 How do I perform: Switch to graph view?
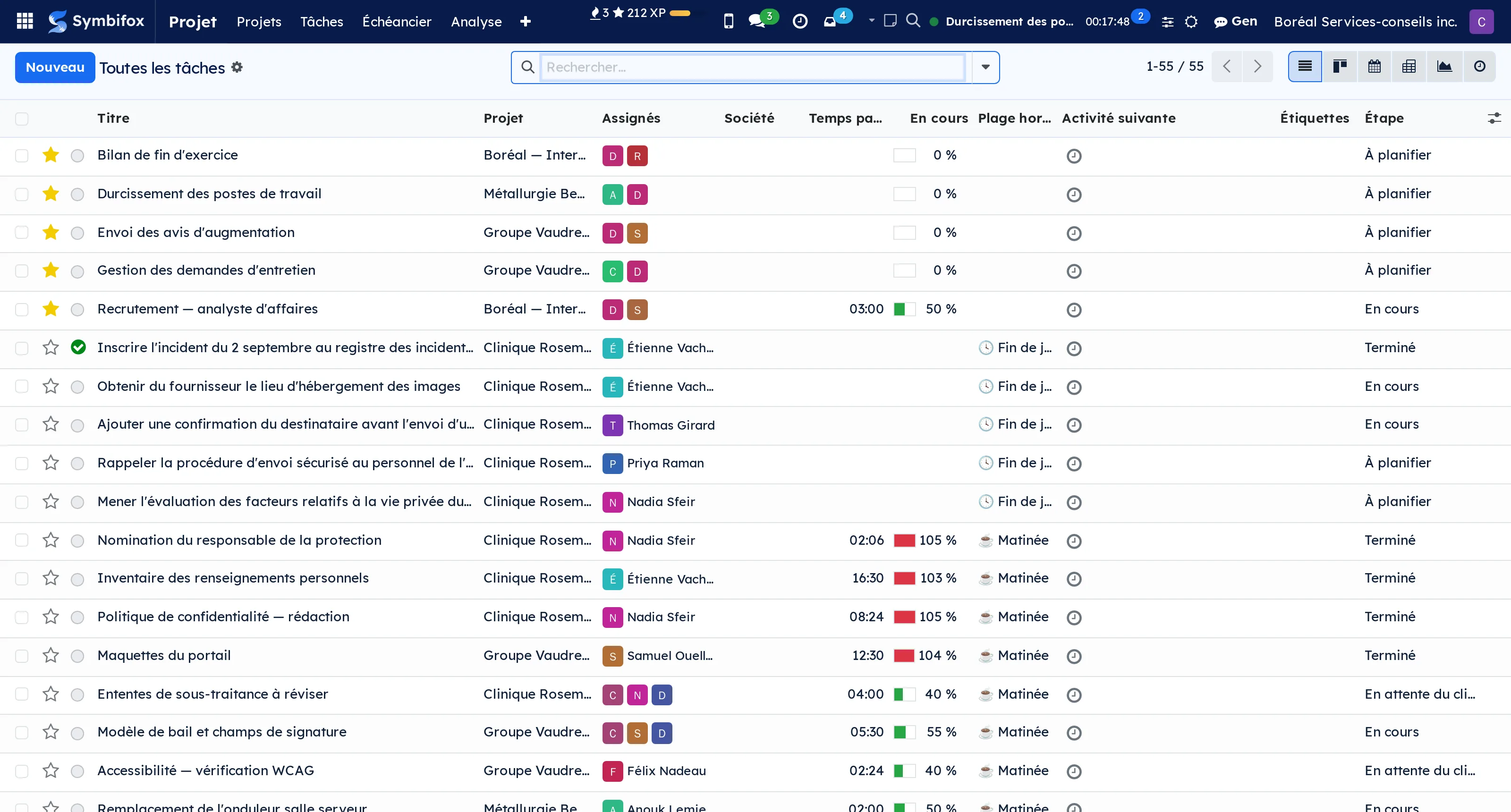tap(1444, 66)
